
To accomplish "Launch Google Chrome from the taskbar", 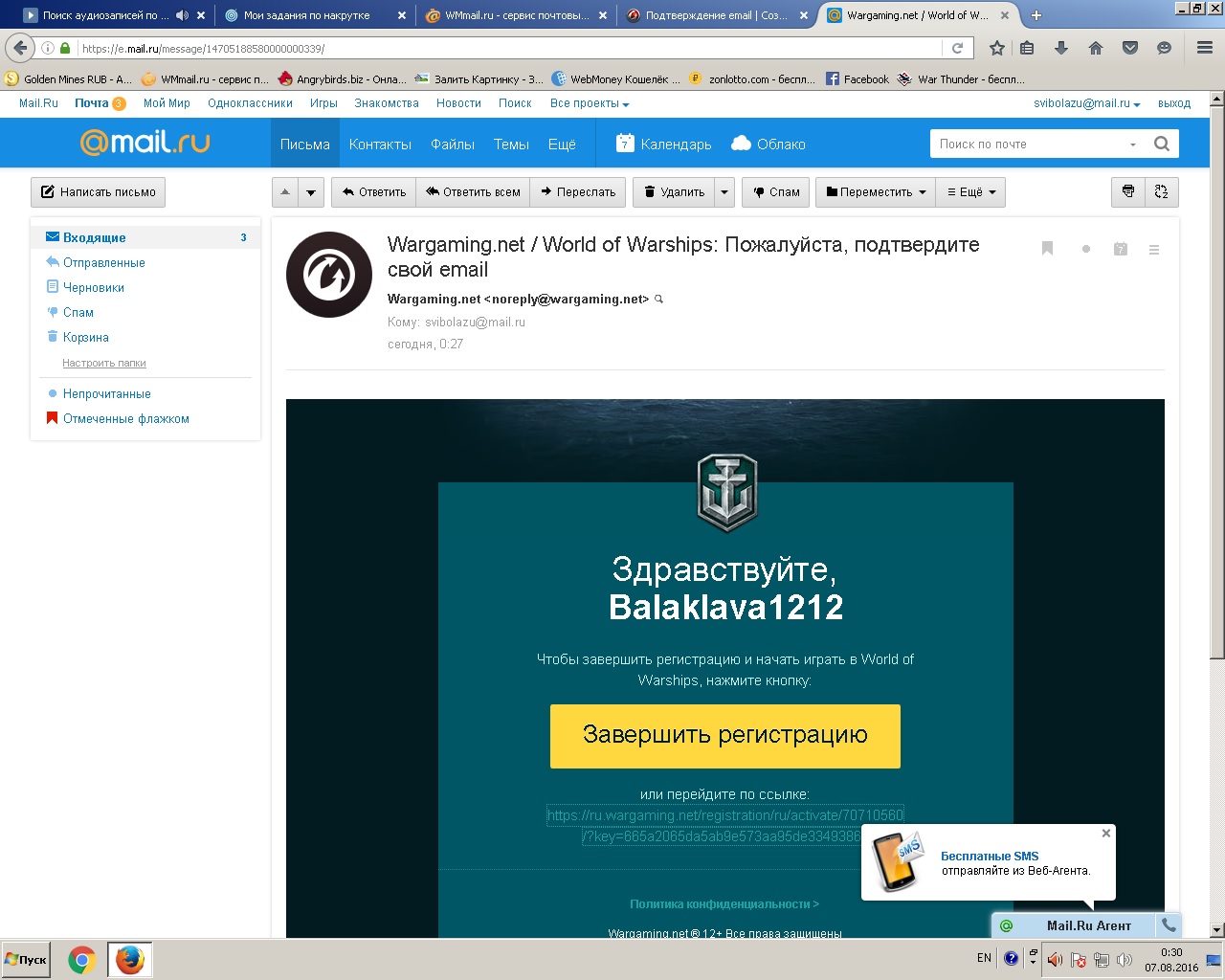I will 82,959.
